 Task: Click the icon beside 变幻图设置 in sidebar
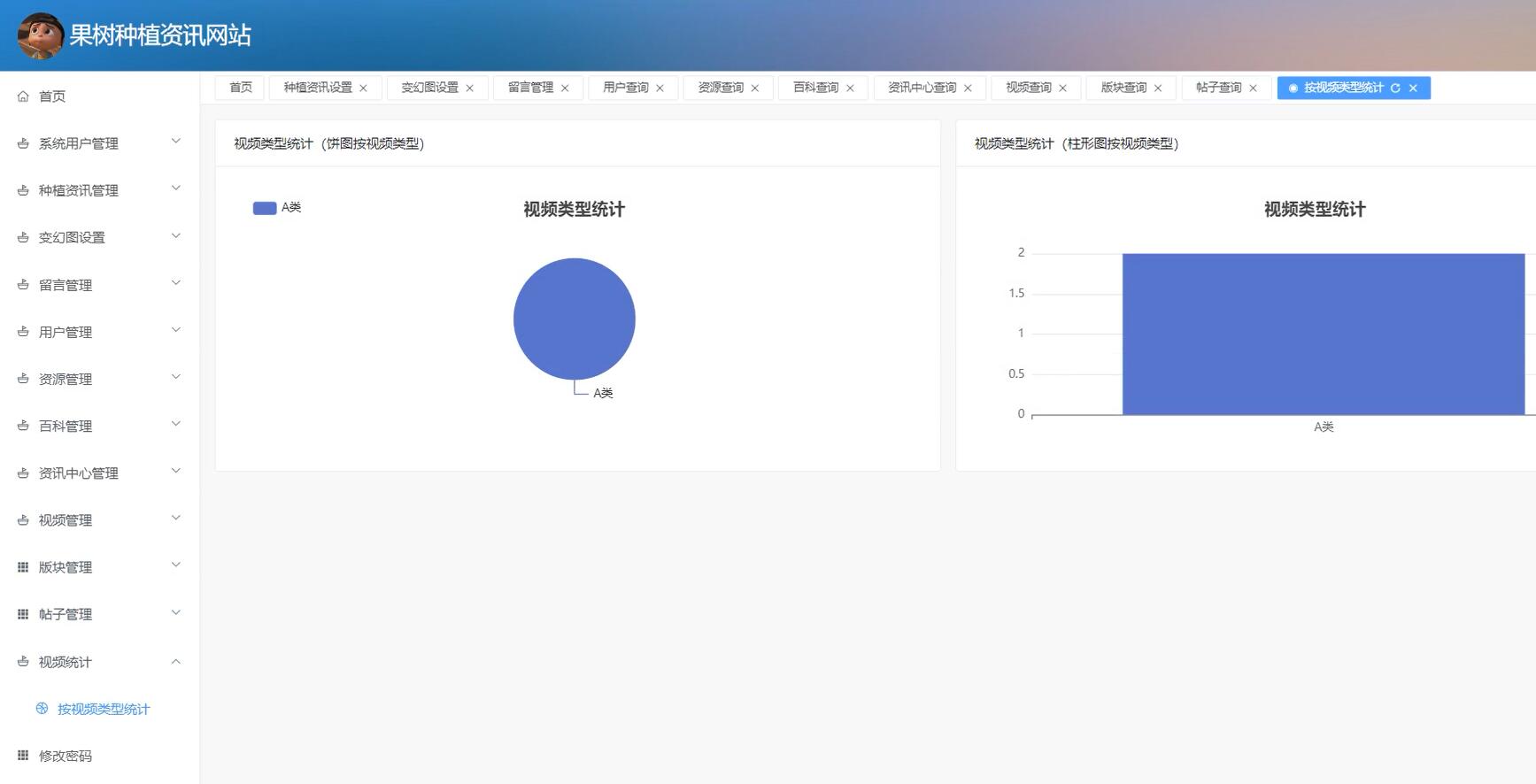(23, 237)
